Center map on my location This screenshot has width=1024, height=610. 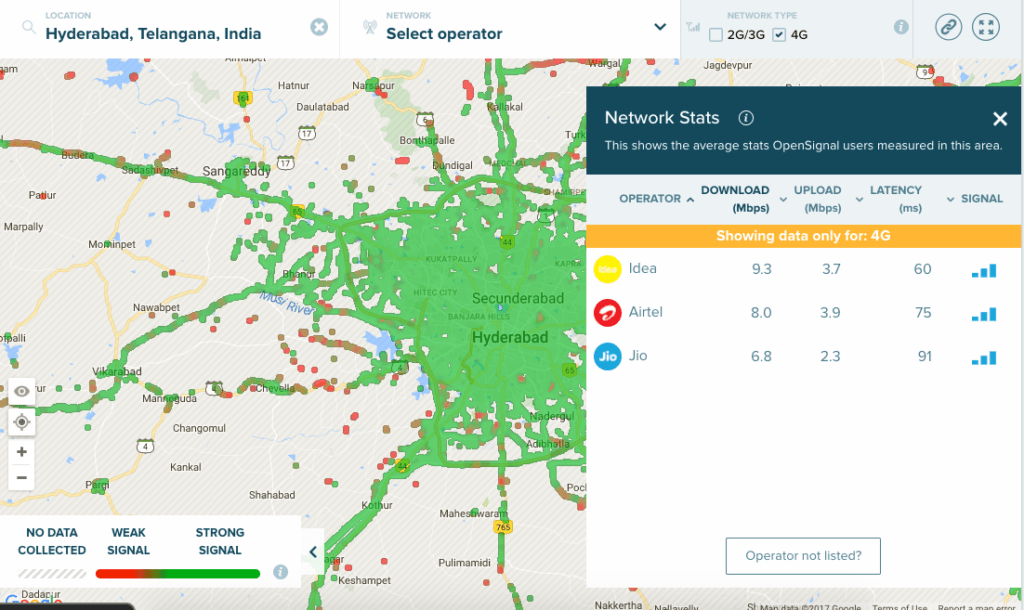(22, 422)
